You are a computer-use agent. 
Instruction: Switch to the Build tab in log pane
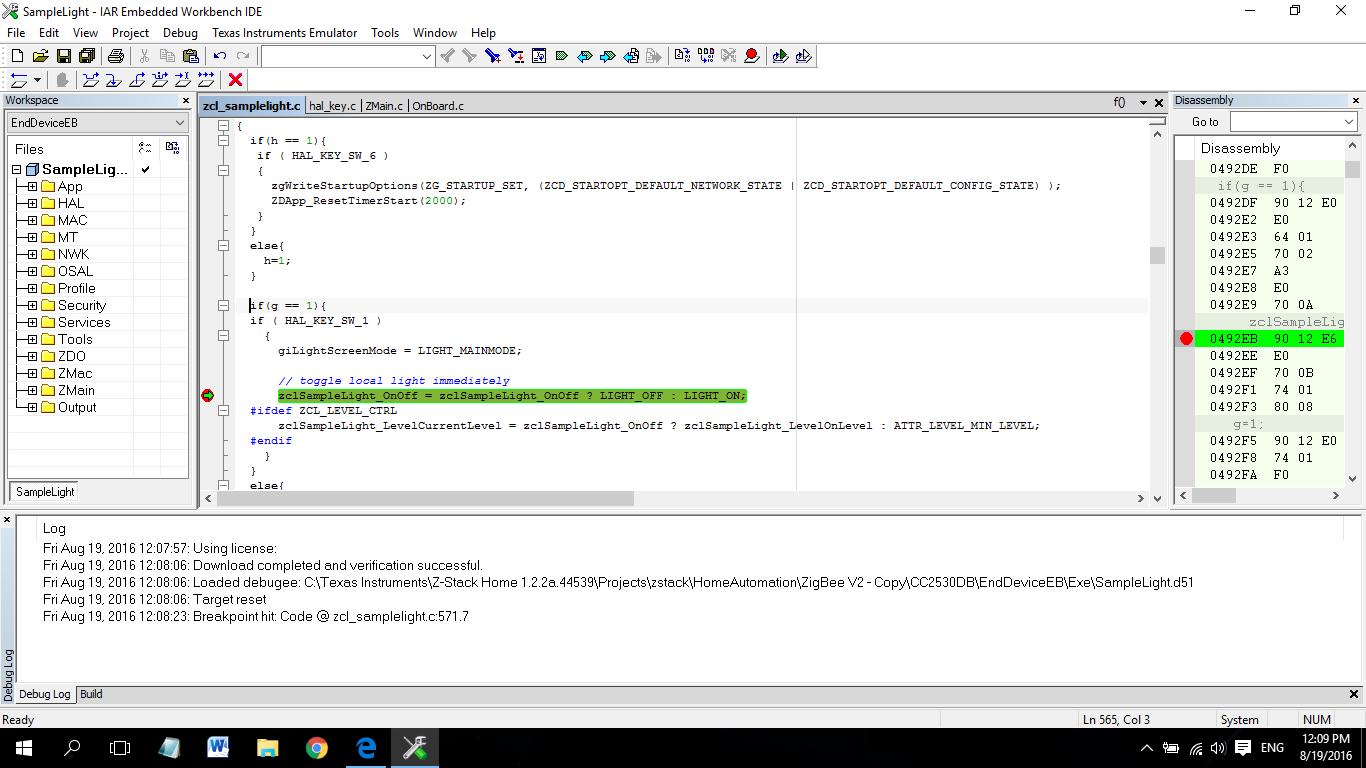click(x=91, y=694)
